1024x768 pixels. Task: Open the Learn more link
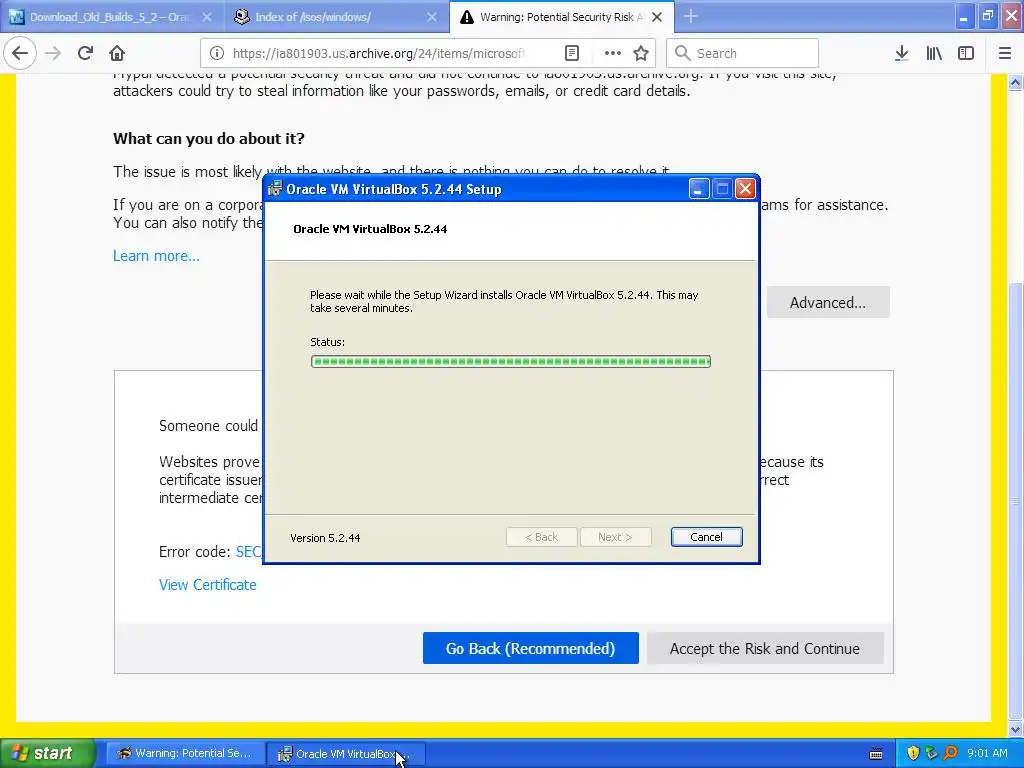pyautogui.click(x=156, y=256)
